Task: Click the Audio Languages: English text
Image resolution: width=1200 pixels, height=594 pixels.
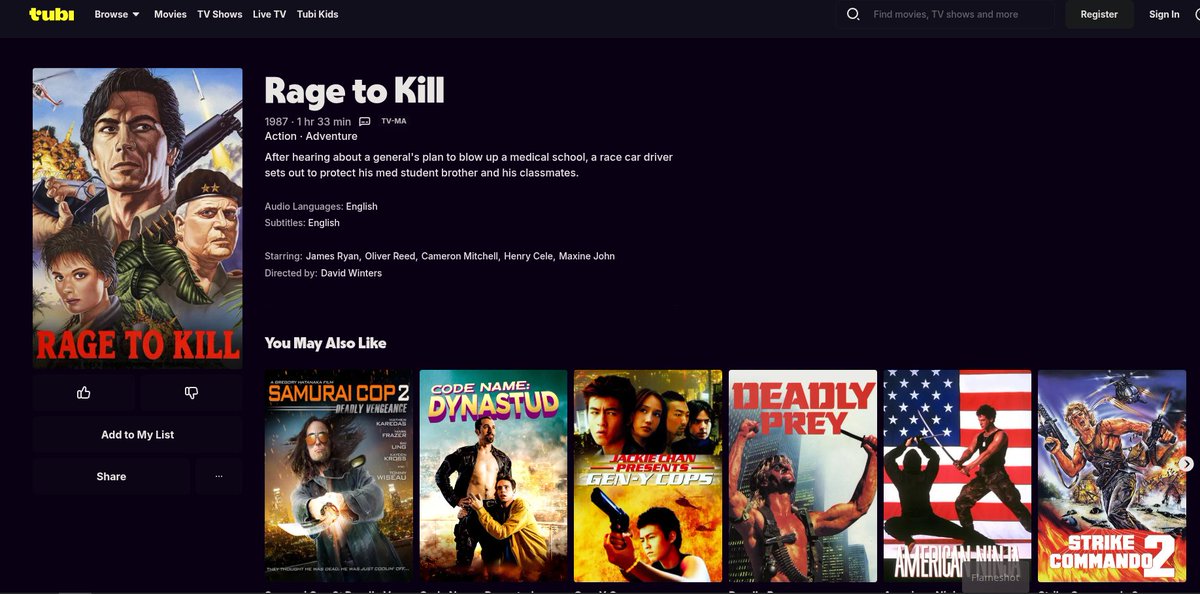Action: tap(321, 206)
